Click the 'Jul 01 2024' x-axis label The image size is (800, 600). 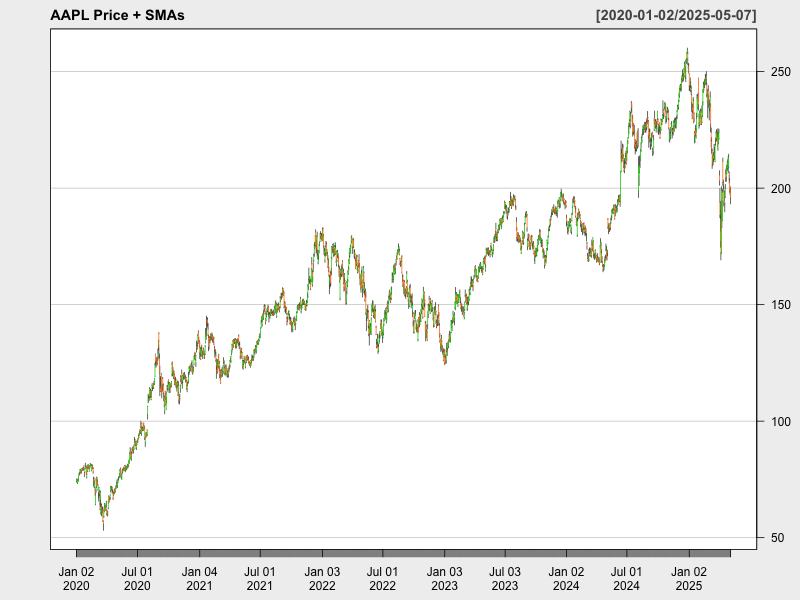(x=627, y=579)
